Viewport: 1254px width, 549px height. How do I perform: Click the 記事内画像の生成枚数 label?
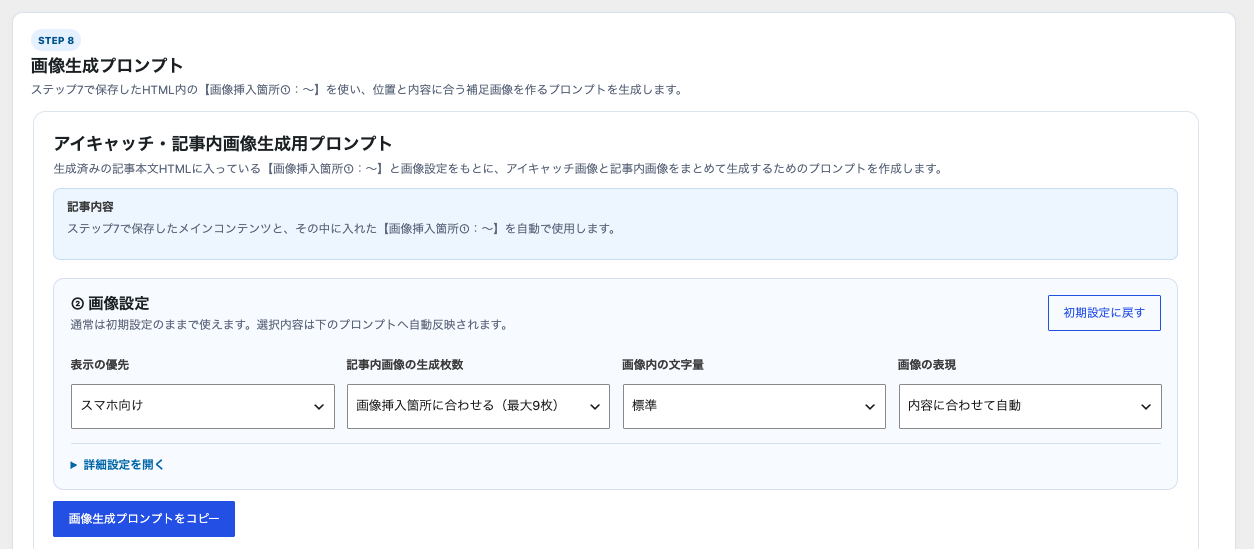click(405, 365)
